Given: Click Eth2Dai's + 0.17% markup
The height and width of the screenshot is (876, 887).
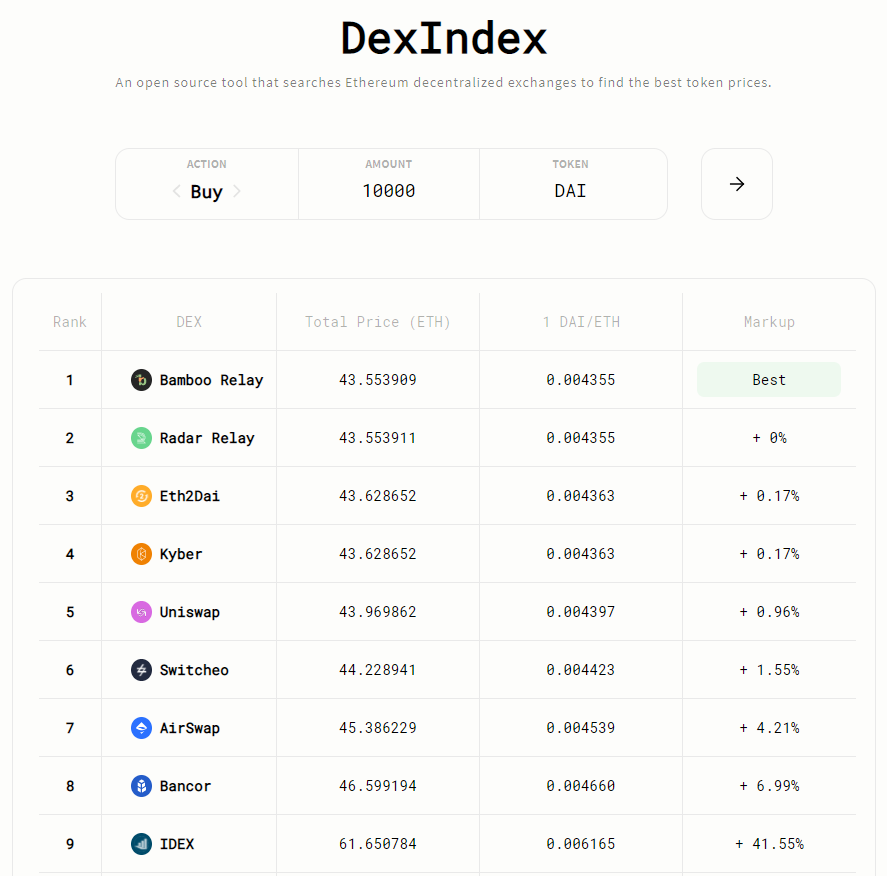Looking at the screenshot, I should click(x=769, y=496).
